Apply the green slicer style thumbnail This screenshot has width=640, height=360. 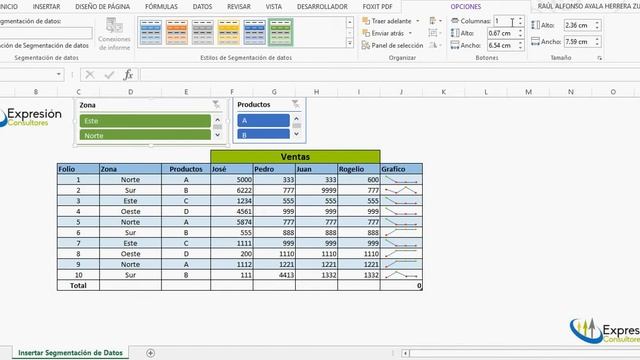pyautogui.click(x=280, y=32)
